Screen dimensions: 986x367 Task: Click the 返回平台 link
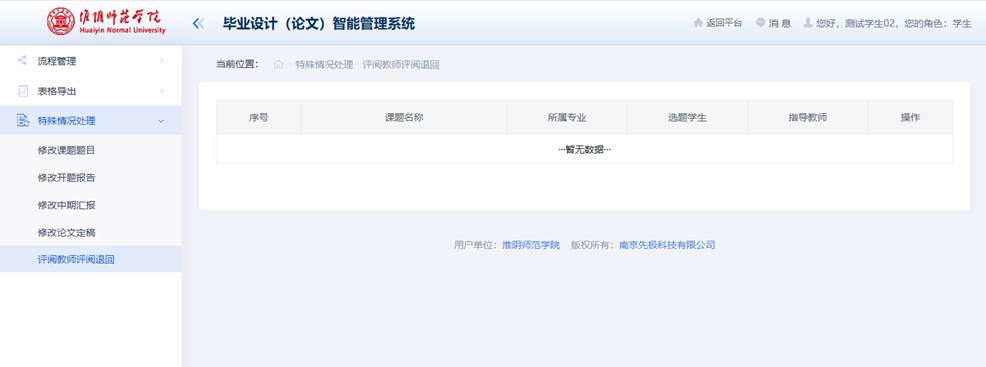click(x=724, y=23)
